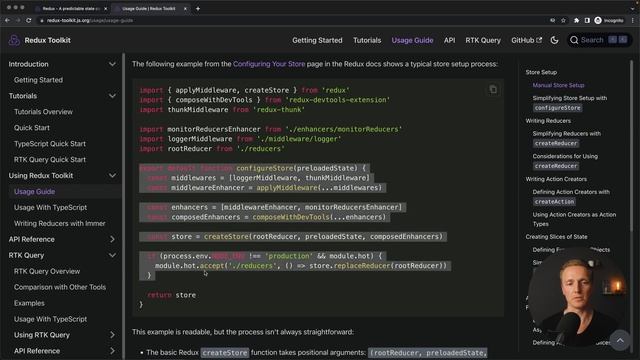This screenshot has width=640, height=360.
Task: Open Getting Started in top navbar
Action: click(x=317, y=40)
